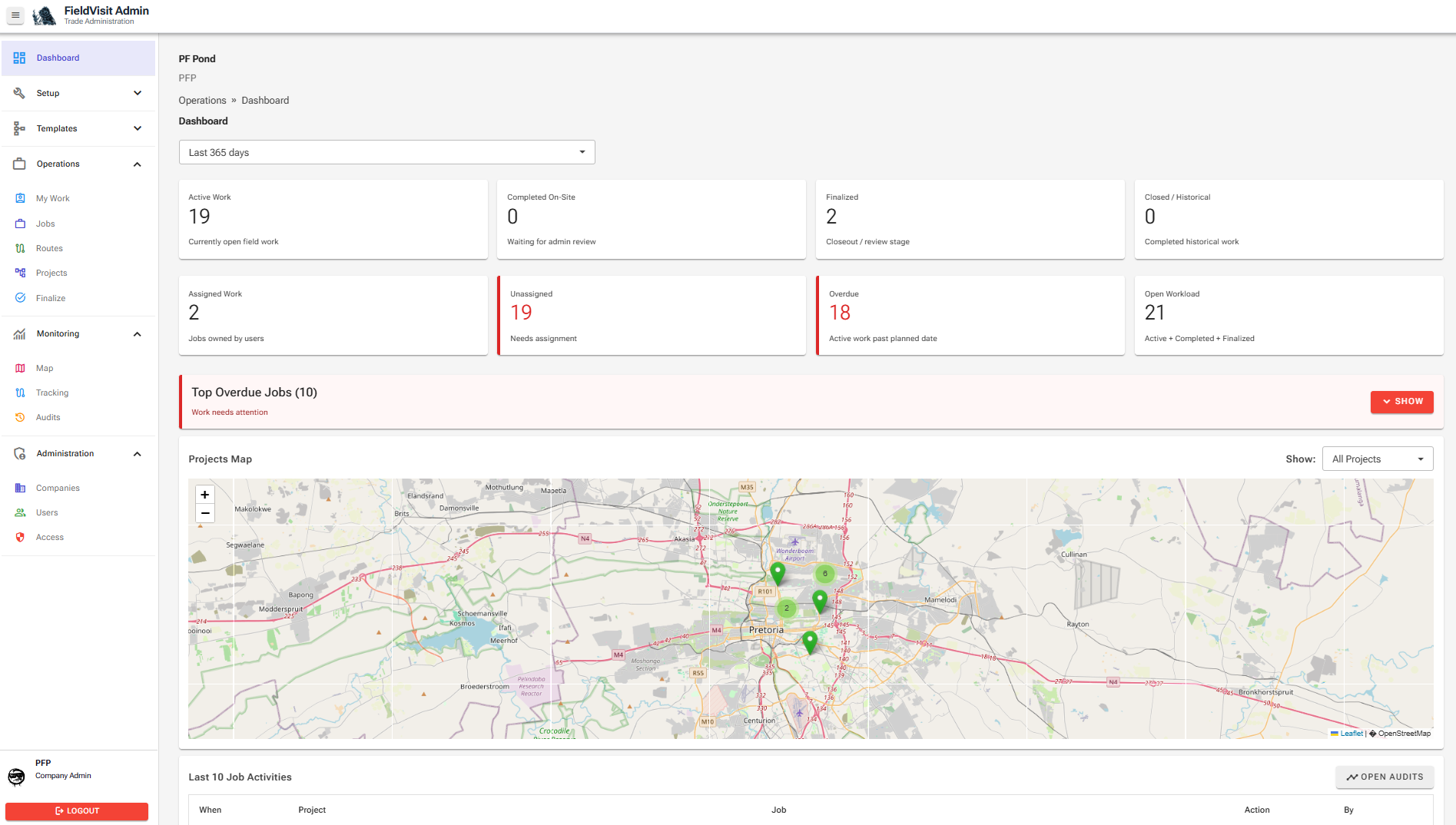Click the hamburger menu icon
The width and height of the screenshot is (1456, 825).
click(x=15, y=15)
